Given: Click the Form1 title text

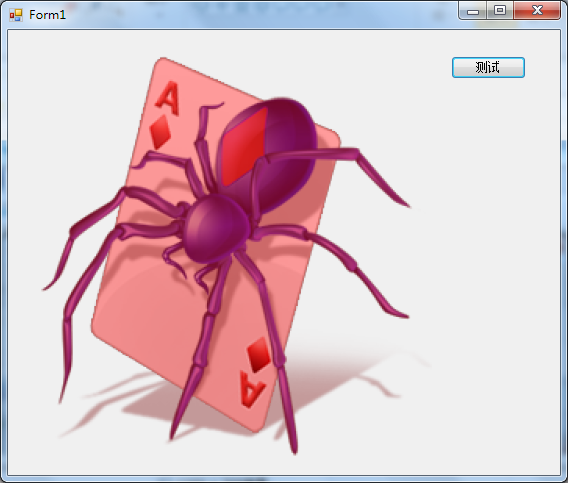Looking at the screenshot, I should point(47,15).
